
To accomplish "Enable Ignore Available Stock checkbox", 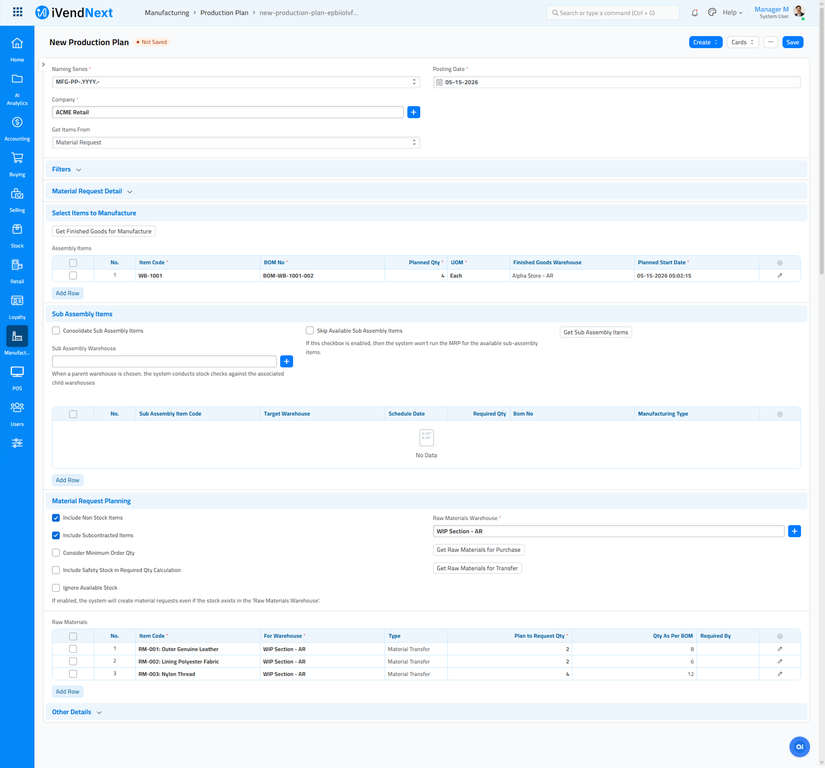I will tap(56, 588).
